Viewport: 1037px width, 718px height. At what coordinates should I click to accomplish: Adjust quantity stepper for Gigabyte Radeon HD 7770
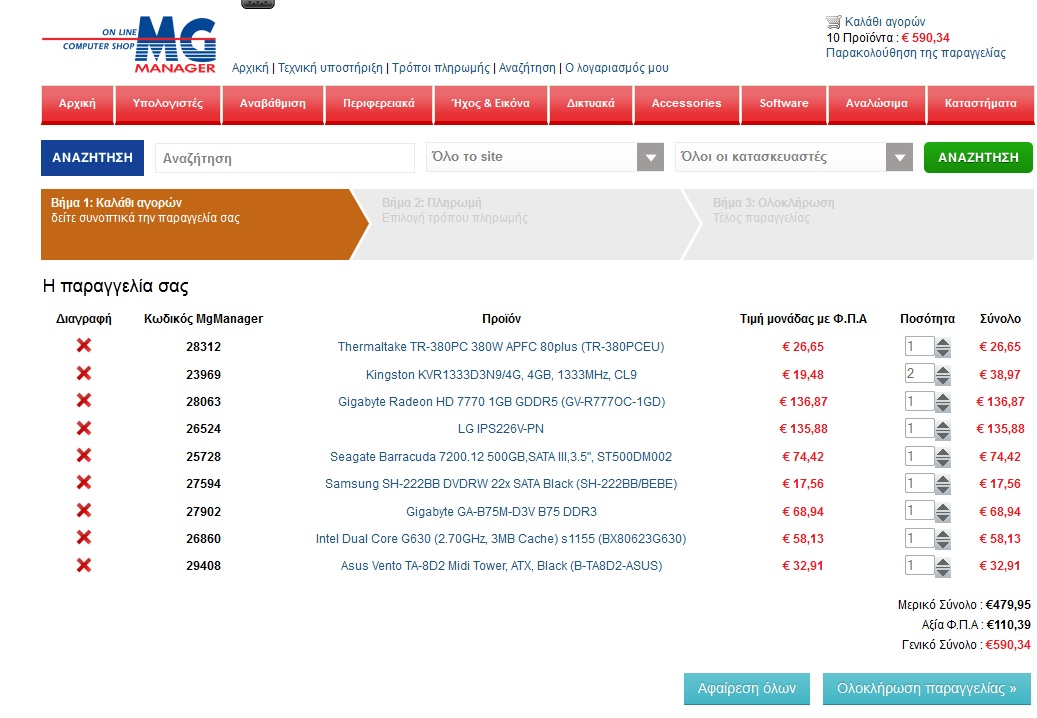pos(943,402)
